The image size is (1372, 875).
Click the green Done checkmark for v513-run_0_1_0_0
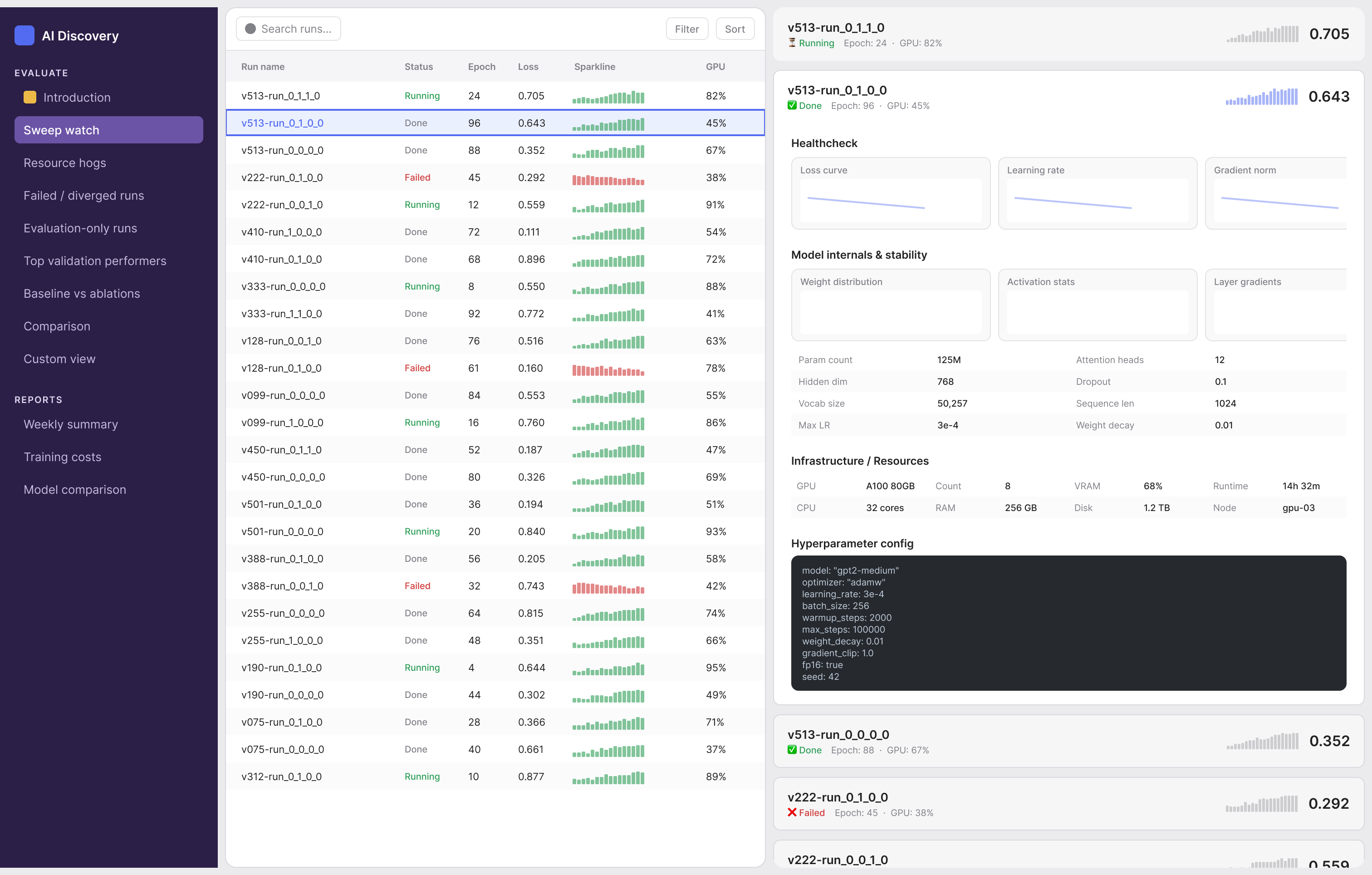pyautogui.click(x=792, y=105)
